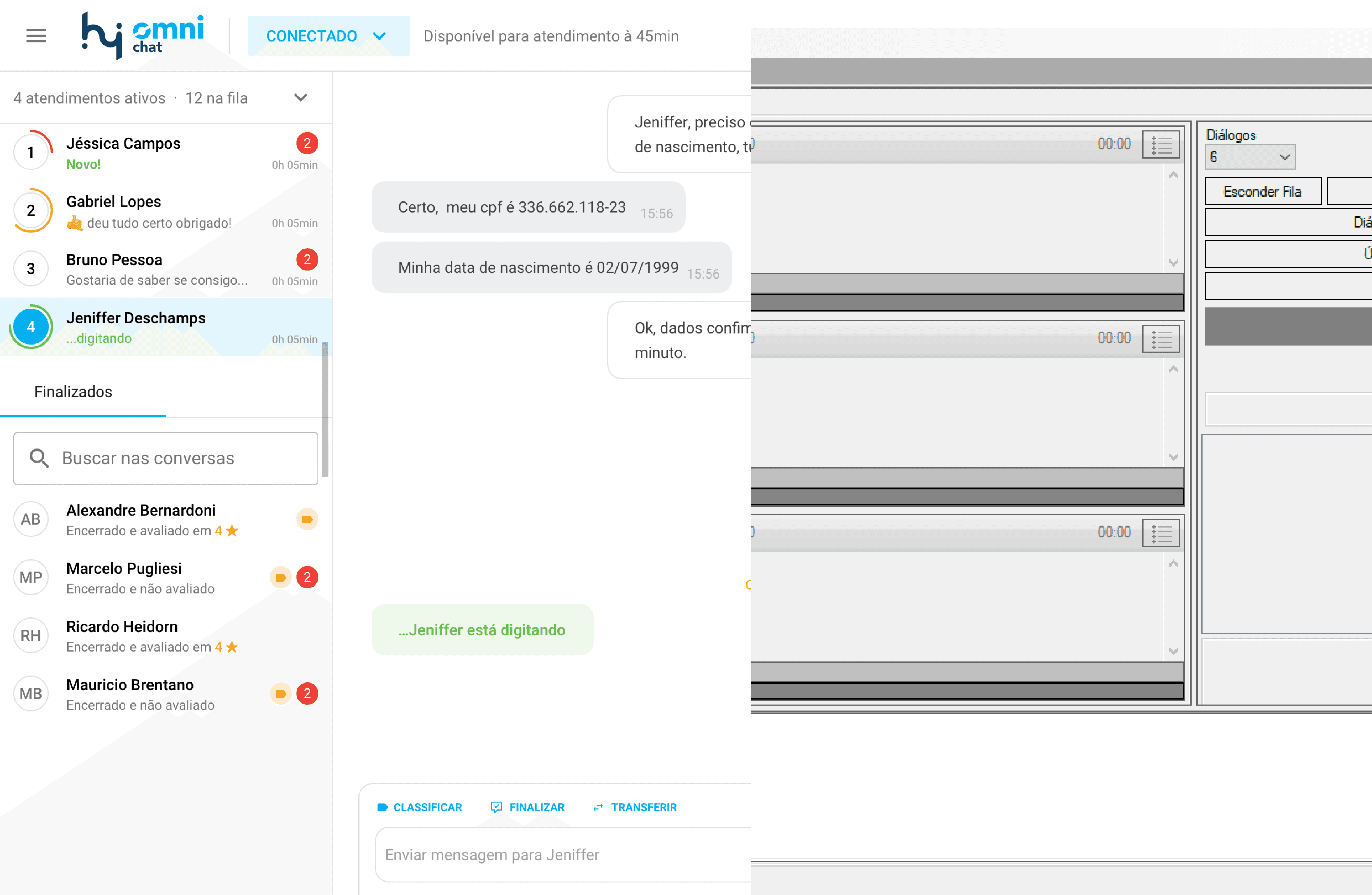Click the unread badge on Bruno Pessoa
1372x895 pixels.
307,259
